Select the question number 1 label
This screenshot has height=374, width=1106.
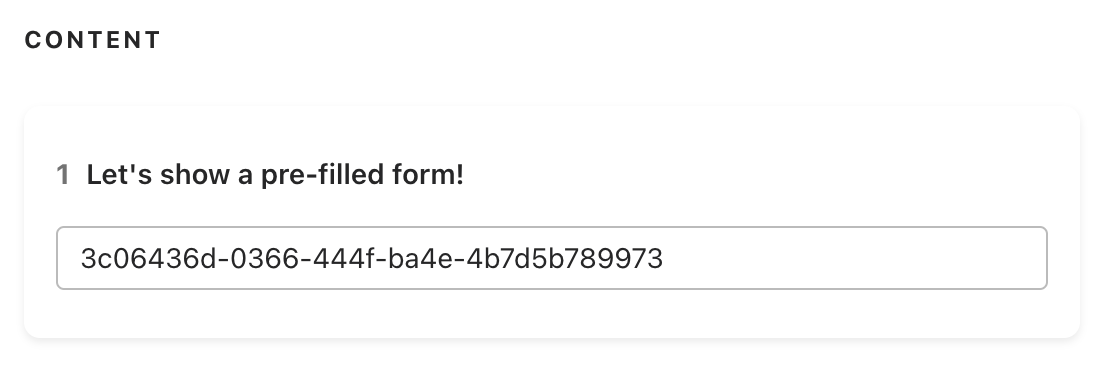63,174
